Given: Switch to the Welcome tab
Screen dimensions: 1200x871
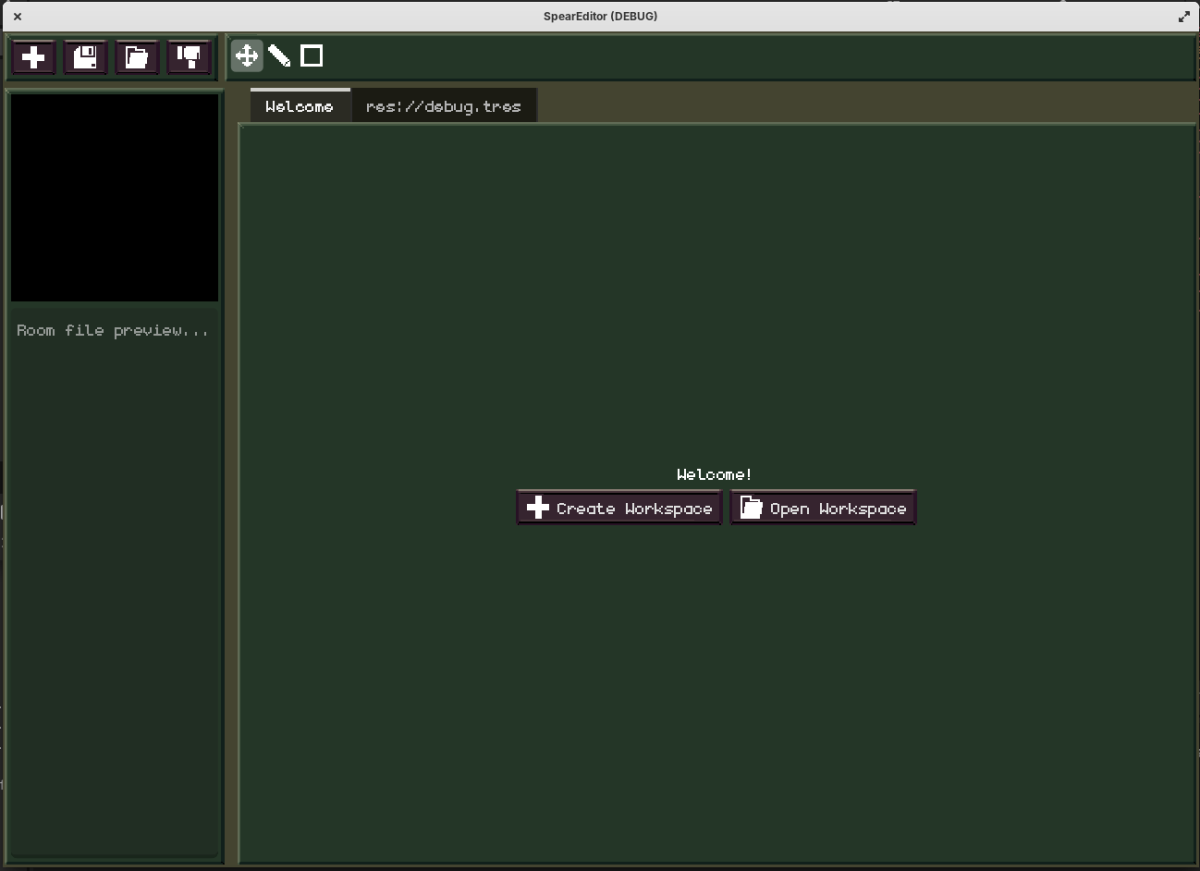Looking at the screenshot, I should click(x=300, y=106).
